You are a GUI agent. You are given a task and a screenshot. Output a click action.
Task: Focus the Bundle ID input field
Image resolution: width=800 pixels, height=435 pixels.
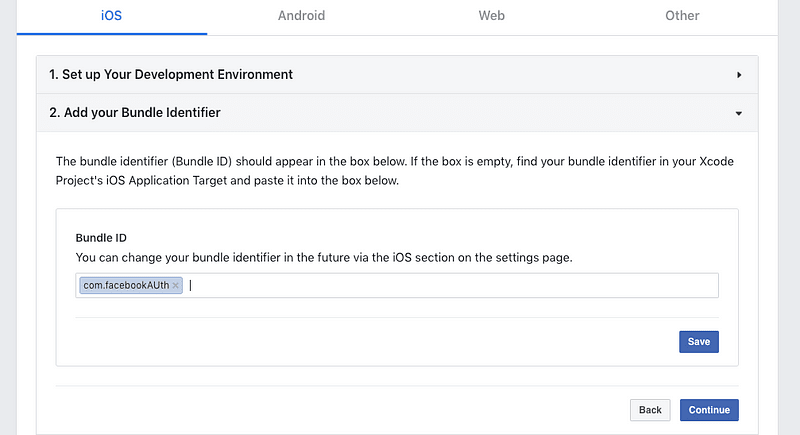point(397,286)
